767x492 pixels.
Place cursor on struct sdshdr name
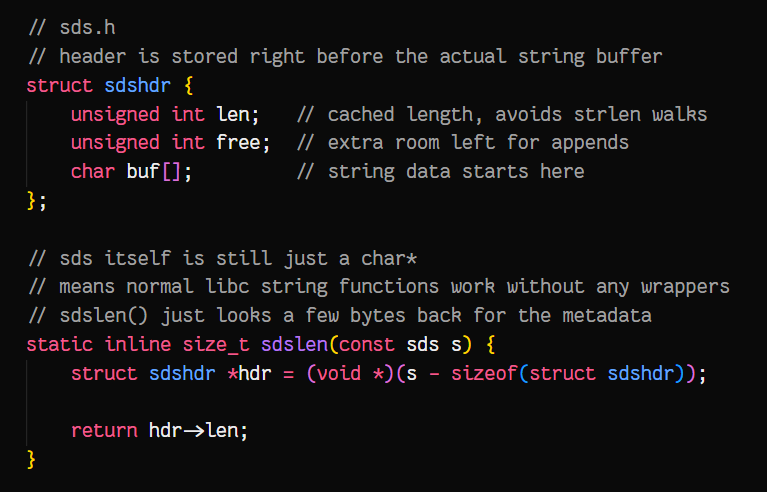coord(137,86)
